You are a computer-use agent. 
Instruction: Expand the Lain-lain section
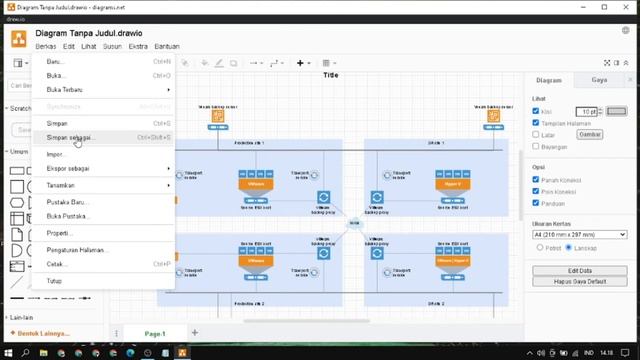pyautogui.click(x=19, y=318)
